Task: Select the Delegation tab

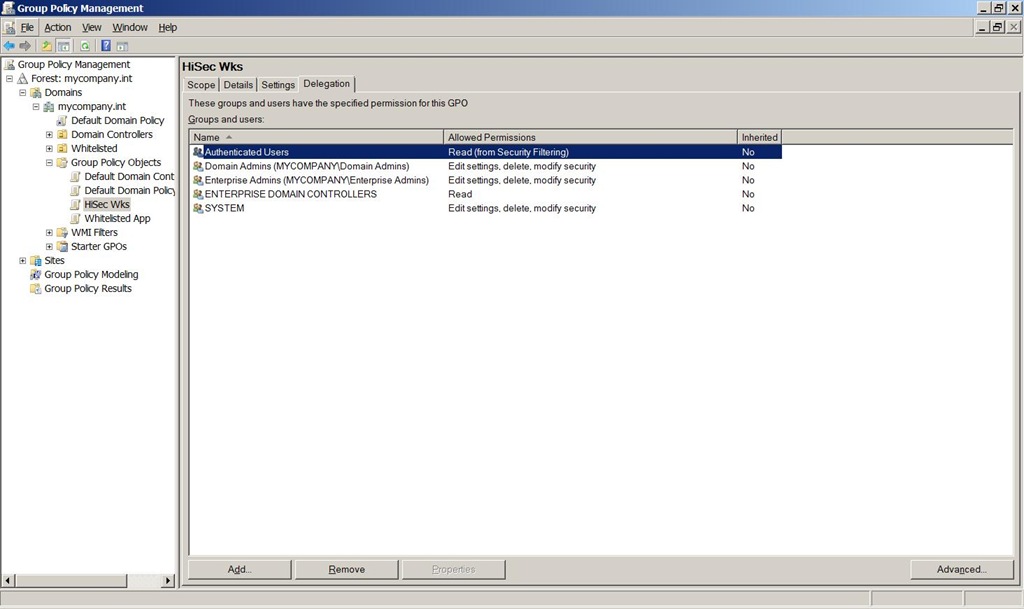Action: click(x=327, y=84)
